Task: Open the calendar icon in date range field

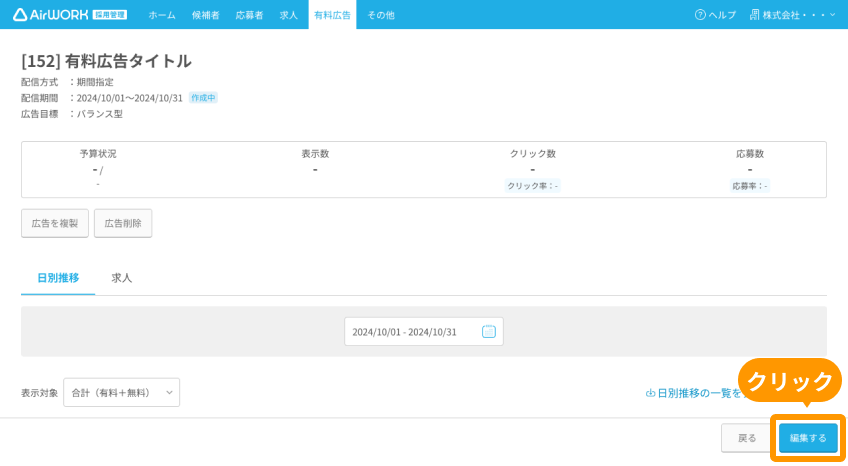Action: coord(488,331)
